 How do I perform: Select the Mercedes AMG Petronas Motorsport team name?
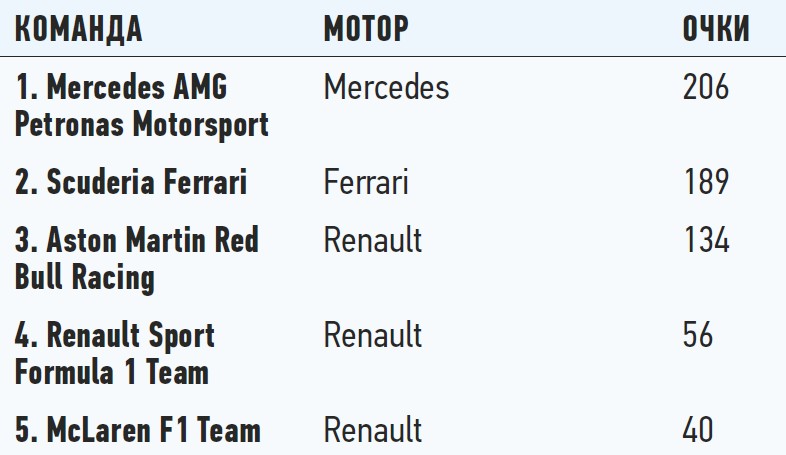pos(142,106)
